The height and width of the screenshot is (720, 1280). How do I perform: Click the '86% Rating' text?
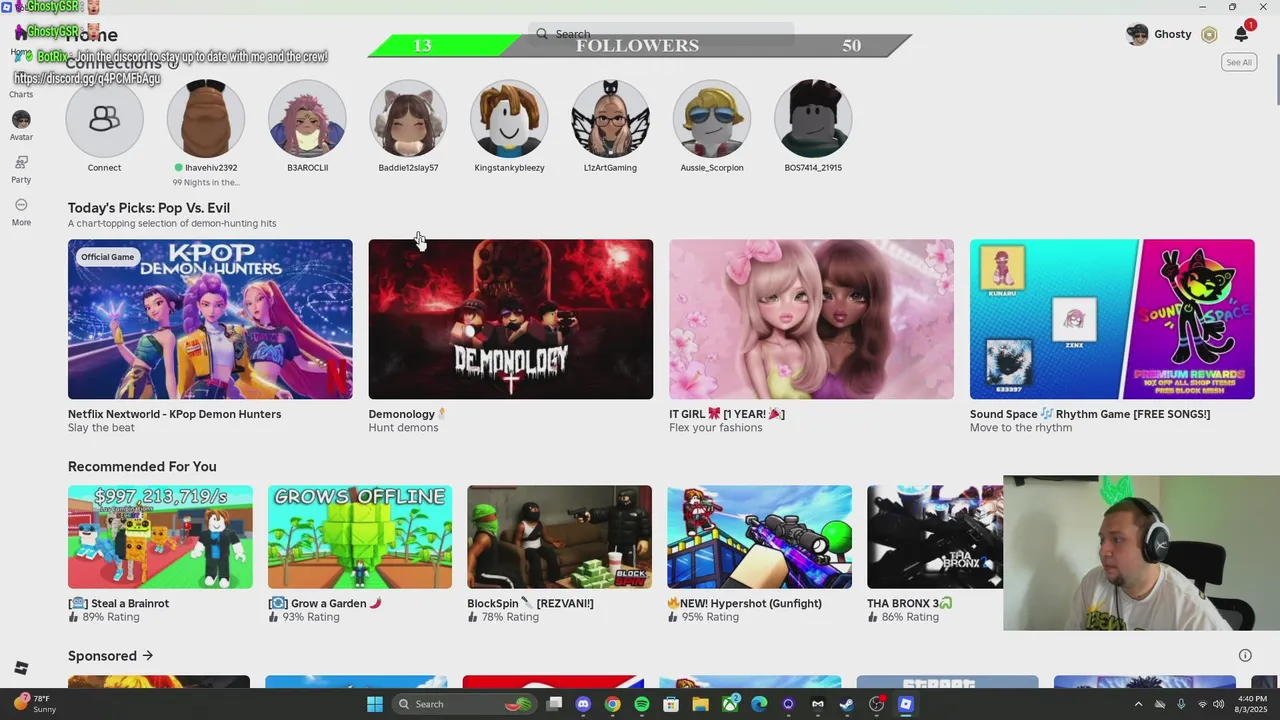click(910, 617)
